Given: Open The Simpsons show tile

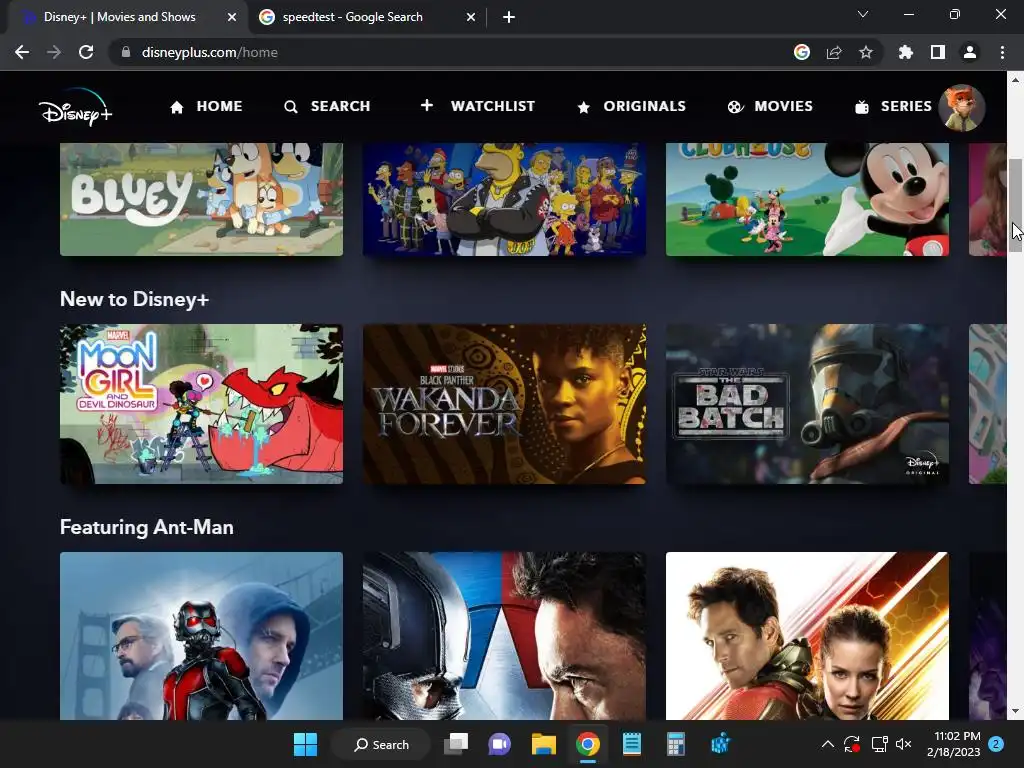Looking at the screenshot, I should (x=504, y=199).
